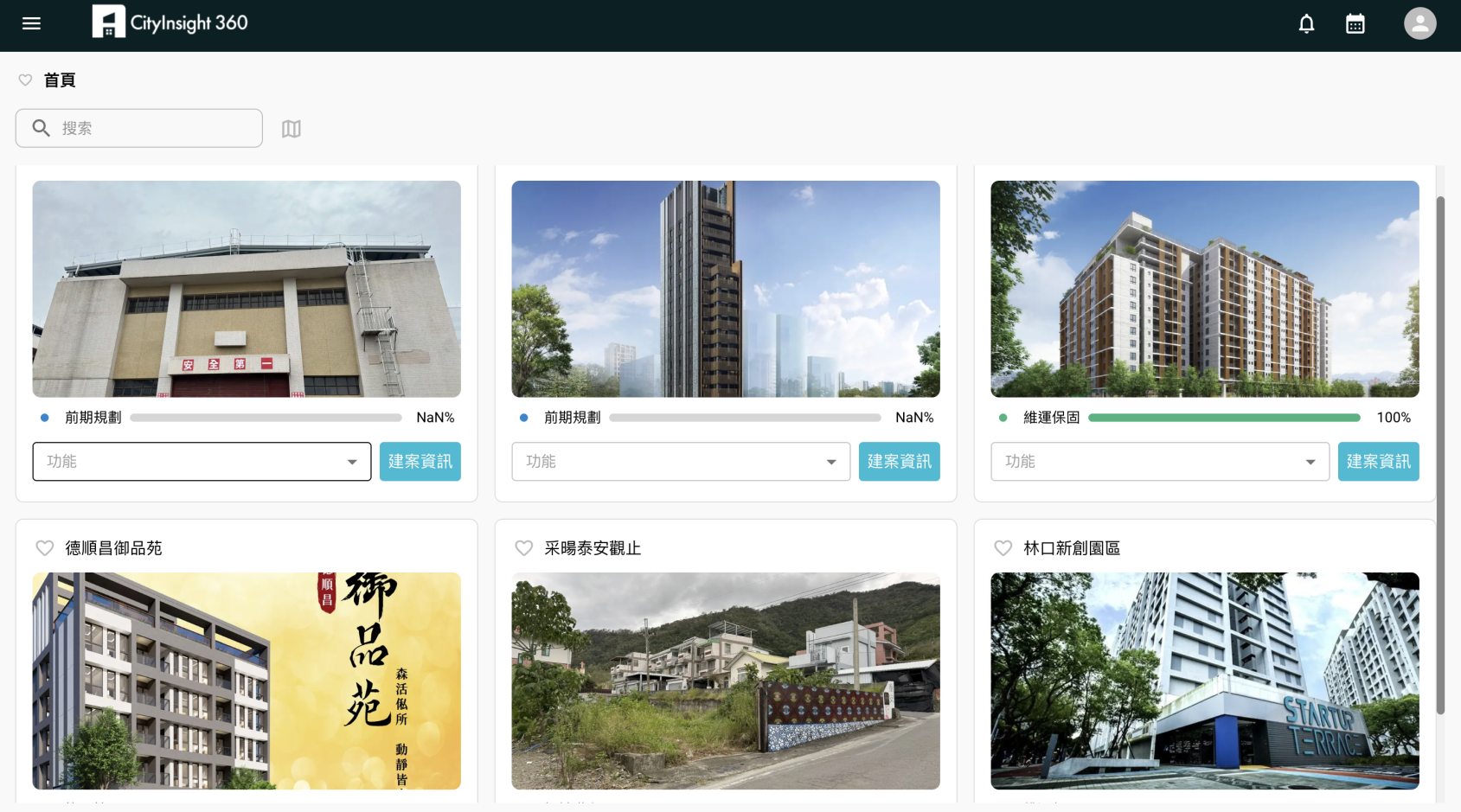The width and height of the screenshot is (1461, 812).
Task: Toggle favorite heart for 采暘泰安觀止
Action: [523, 548]
